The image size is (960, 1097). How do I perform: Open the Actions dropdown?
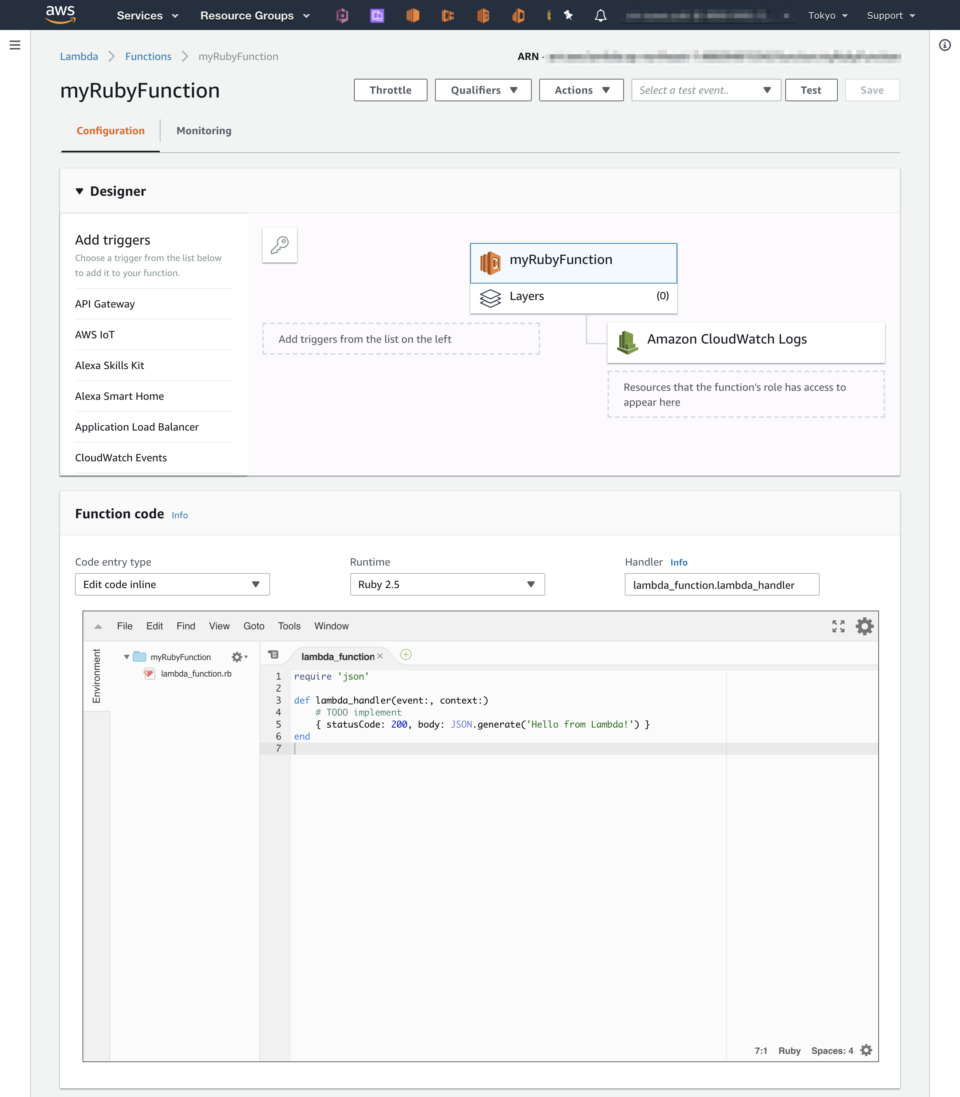581,89
